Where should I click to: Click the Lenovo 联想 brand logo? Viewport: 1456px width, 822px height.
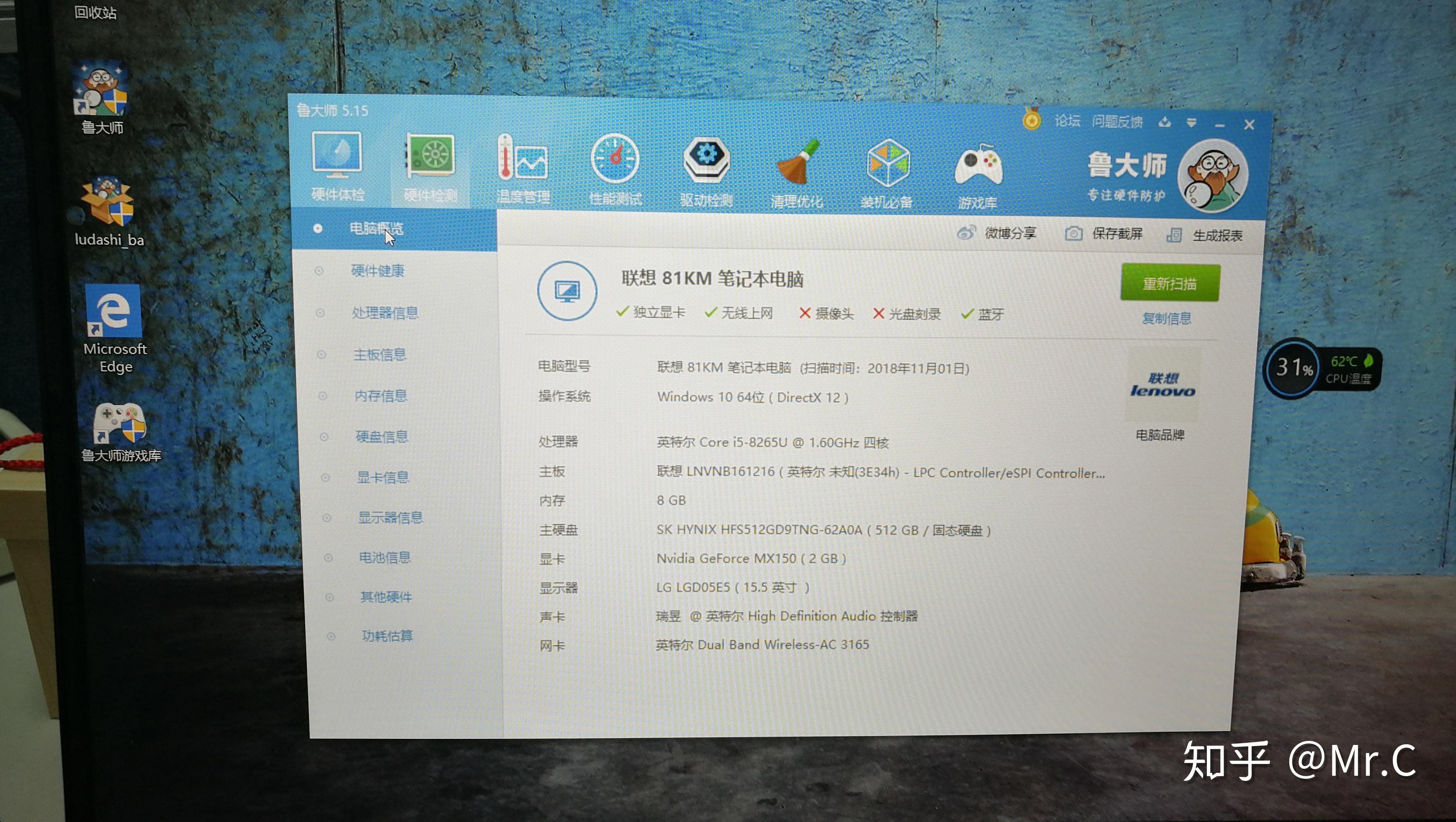tap(1162, 385)
